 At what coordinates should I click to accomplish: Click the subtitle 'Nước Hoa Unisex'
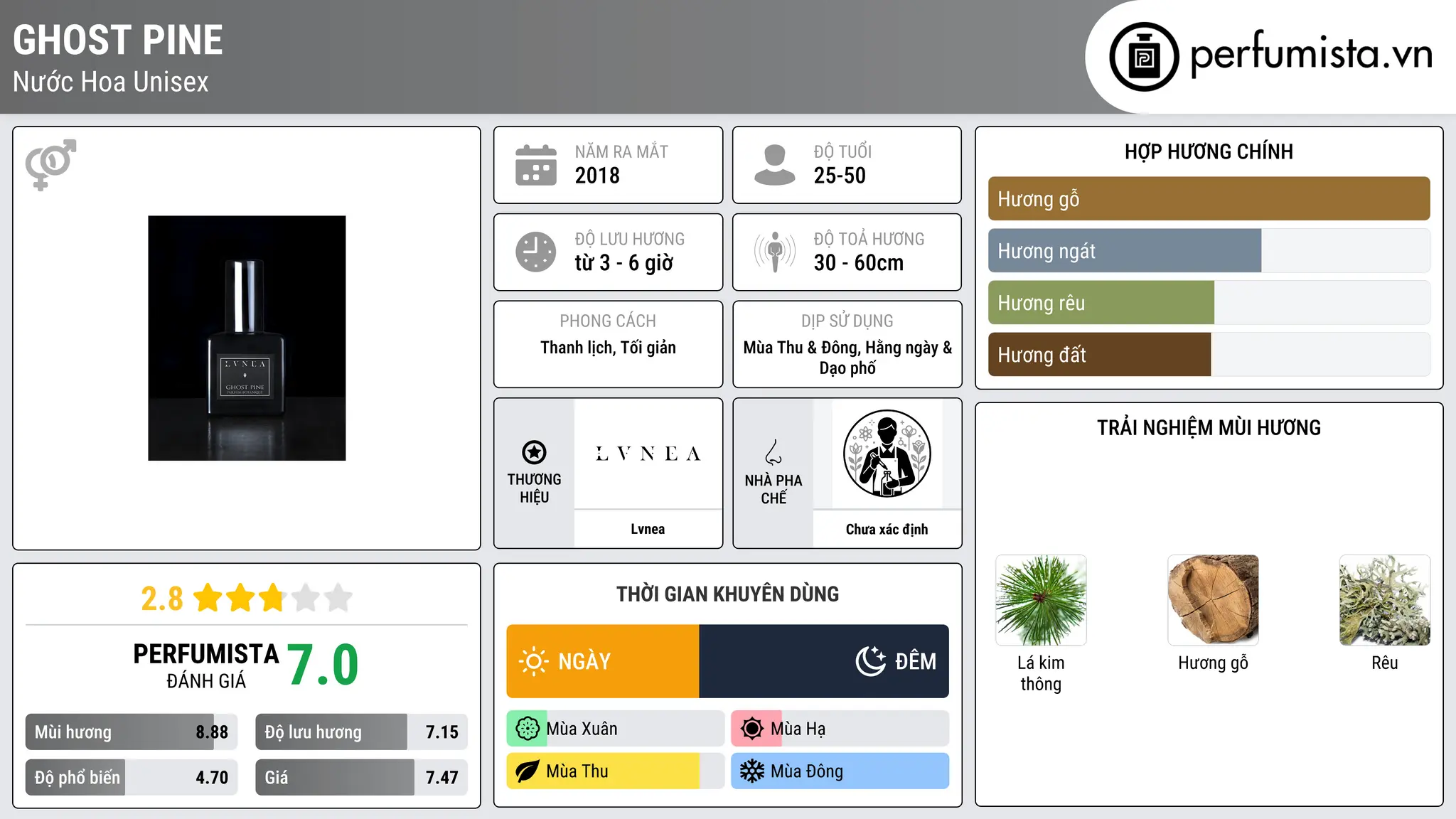pyautogui.click(x=111, y=82)
